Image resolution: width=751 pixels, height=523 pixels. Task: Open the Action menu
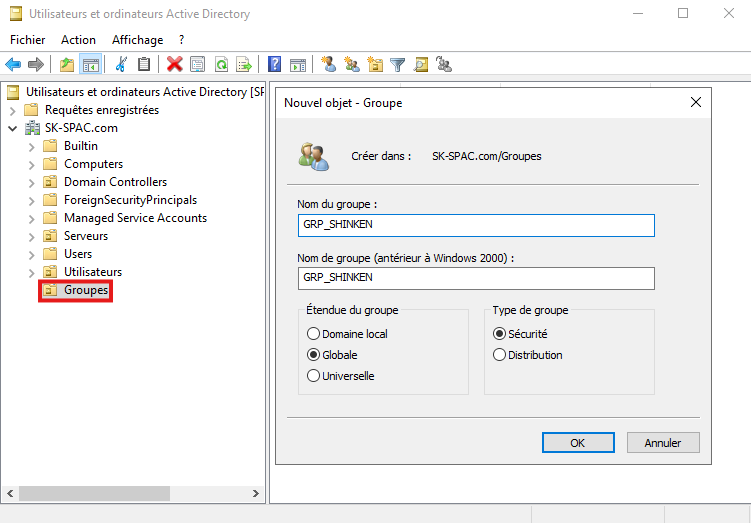pyautogui.click(x=78, y=40)
